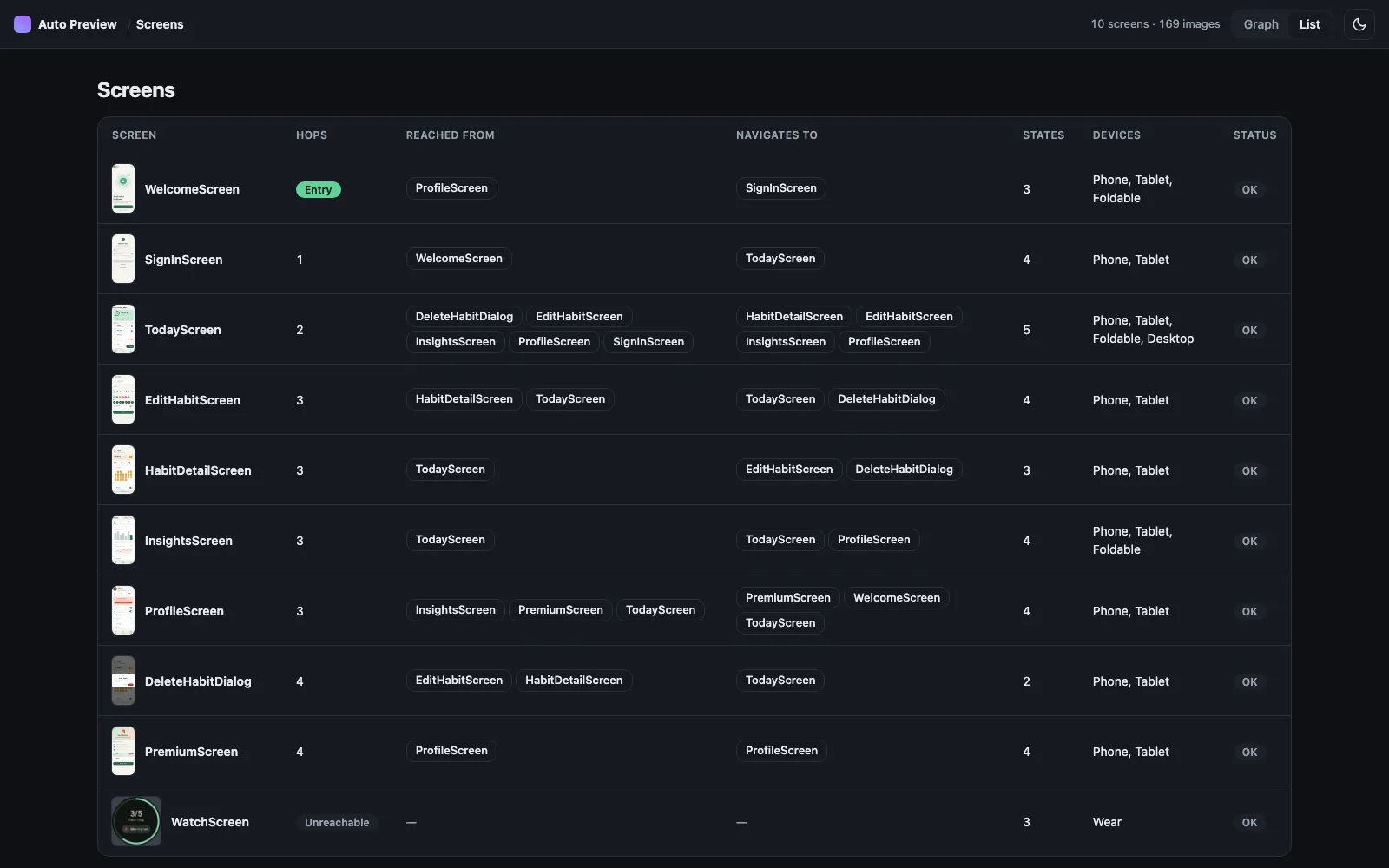Click OK status badge on WelcomeScreen row

click(1249, 189)
